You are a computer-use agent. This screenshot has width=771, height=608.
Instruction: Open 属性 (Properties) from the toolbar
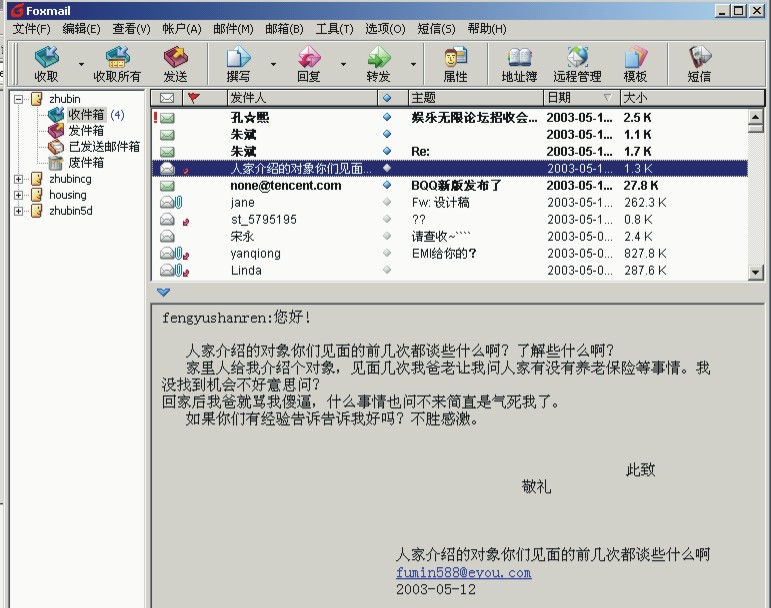point(455,63)
